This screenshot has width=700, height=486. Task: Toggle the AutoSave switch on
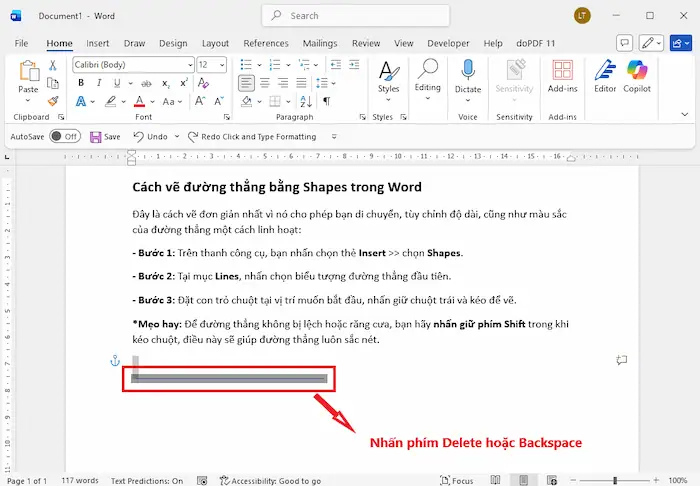tap(64, 136)
